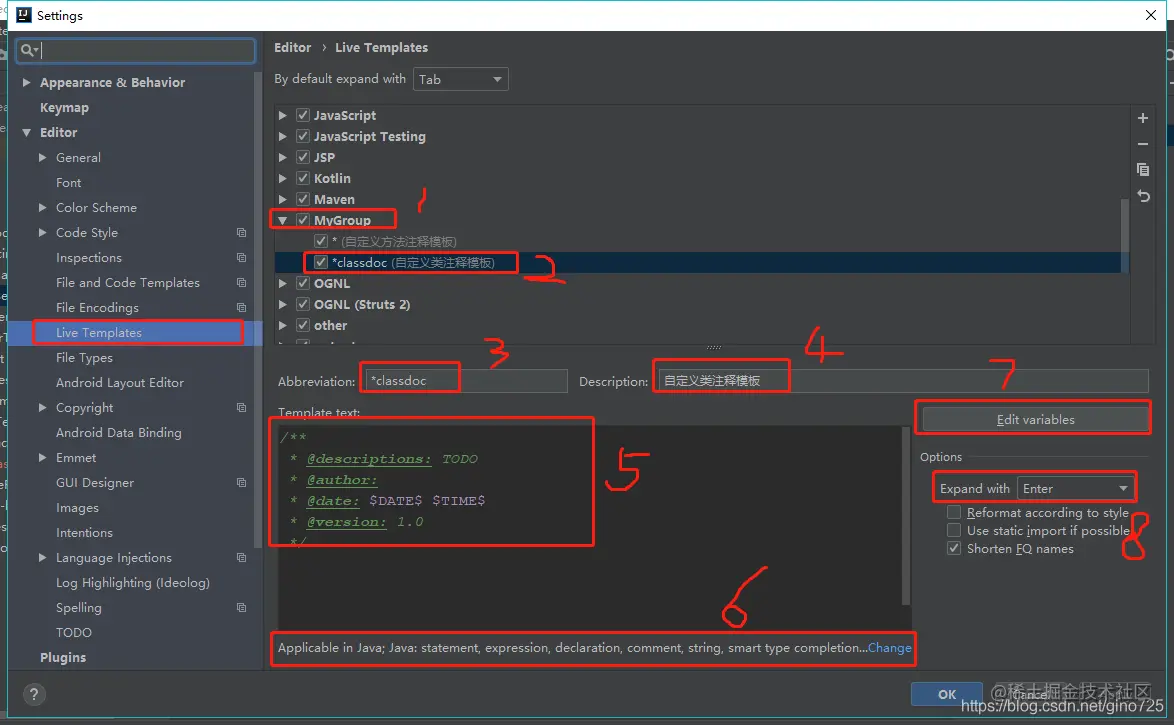Screen dimensions: 1174x725
Task: Open Log Highlighting (Ideolog) settings
Action: (x=133, y=583)
